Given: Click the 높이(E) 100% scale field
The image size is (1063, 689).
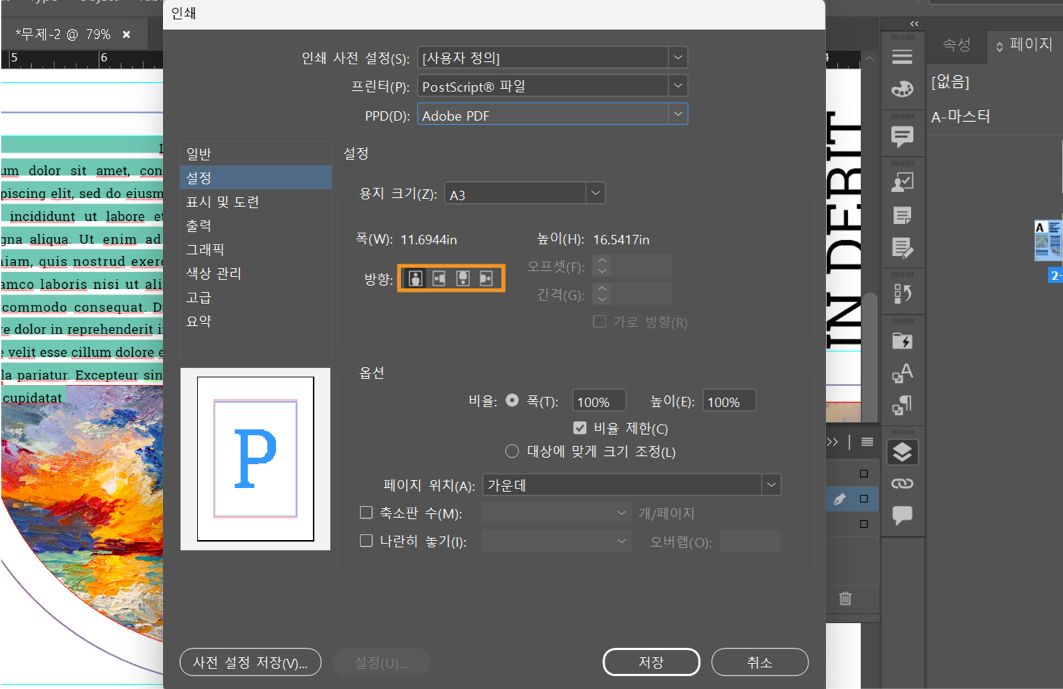Looking at the screenshot, I should pos(729,401).
